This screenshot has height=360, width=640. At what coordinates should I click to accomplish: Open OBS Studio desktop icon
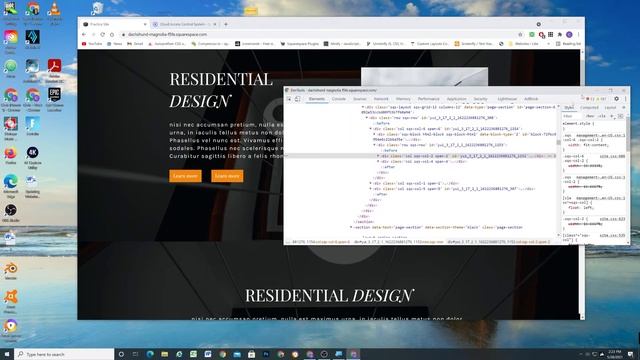pyautogui.click(x=11, y=213)
